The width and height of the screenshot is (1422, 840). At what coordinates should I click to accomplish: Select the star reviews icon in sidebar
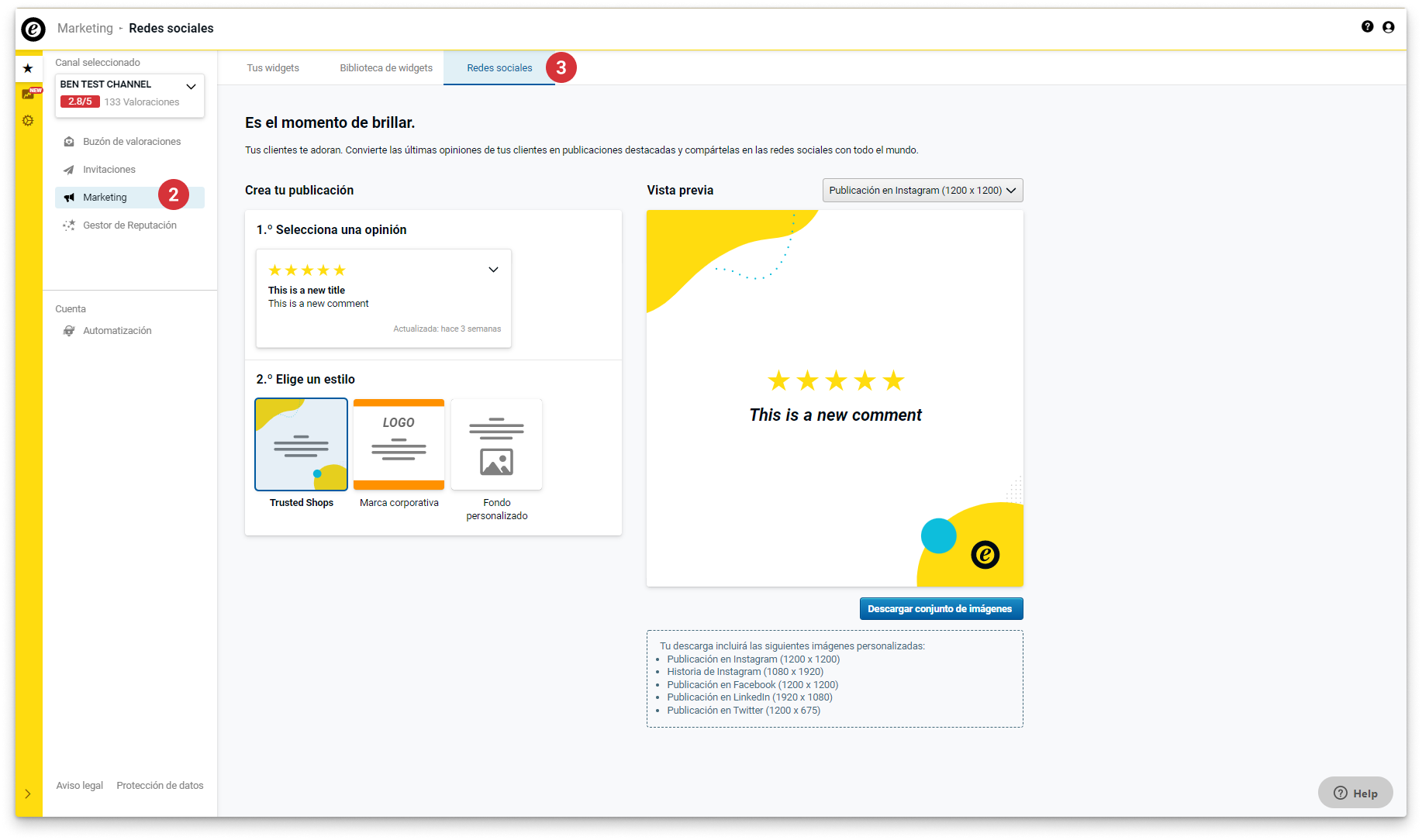pos(28,68)
